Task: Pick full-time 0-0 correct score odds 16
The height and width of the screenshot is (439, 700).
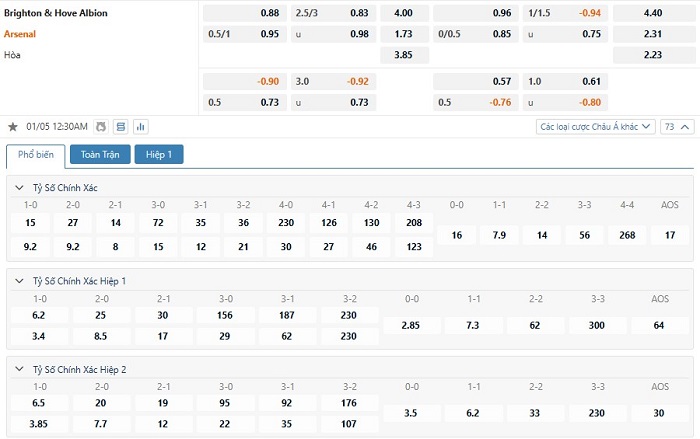Action: click(457, 235)
